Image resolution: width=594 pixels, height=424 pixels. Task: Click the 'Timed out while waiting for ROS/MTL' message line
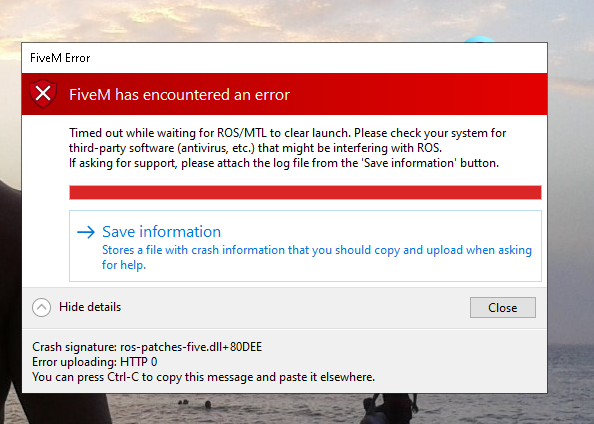(x=288, y=133)
